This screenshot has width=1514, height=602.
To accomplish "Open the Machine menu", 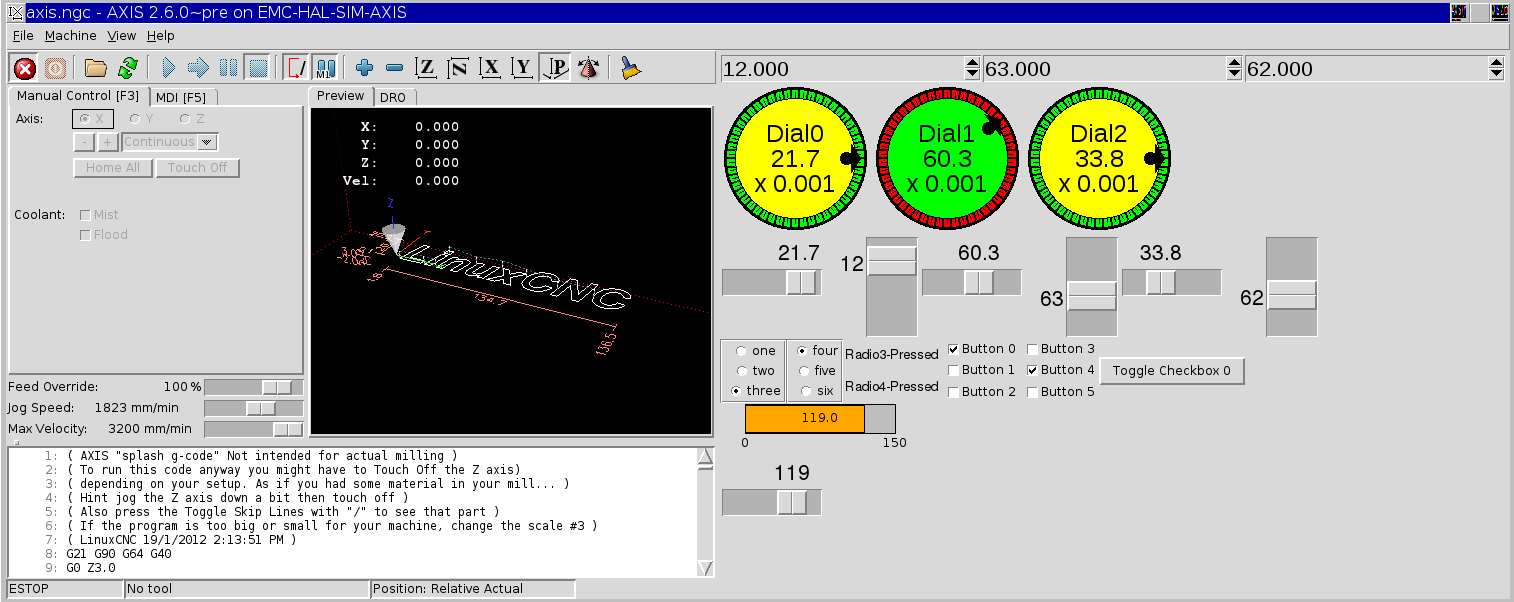I will 70,36.
